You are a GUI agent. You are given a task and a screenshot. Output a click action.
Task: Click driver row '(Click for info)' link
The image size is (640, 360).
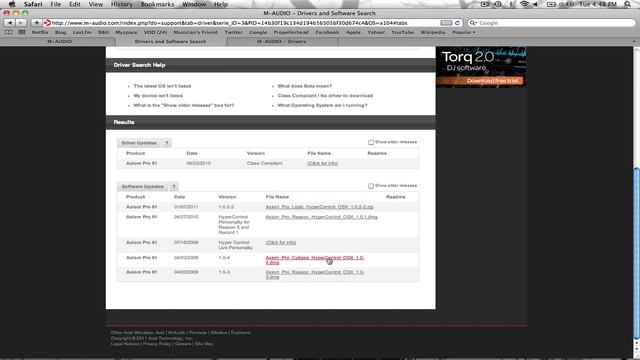[x=322, y=163]
